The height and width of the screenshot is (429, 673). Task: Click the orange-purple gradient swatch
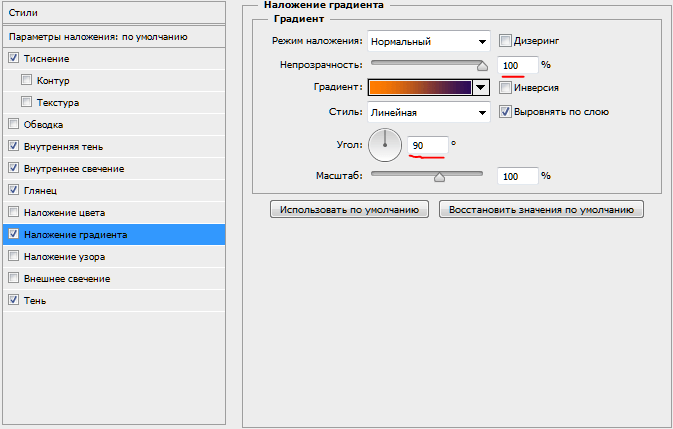click(419, 88)
